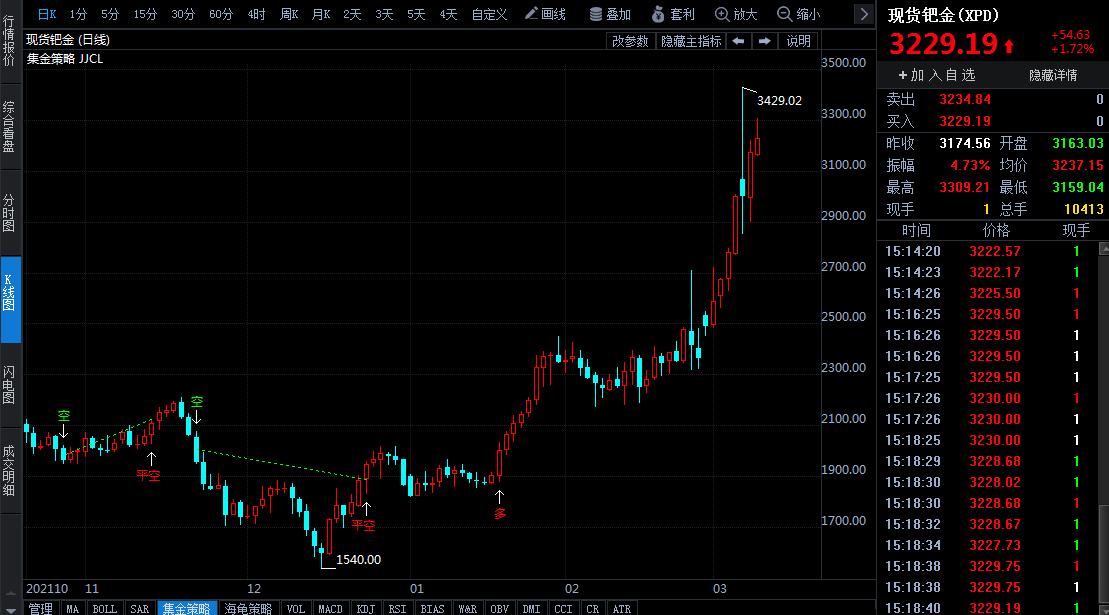Zoom out with the 缩小 magnifier
The width and height of the screenshot is (1109, 615).
(799, 14)
